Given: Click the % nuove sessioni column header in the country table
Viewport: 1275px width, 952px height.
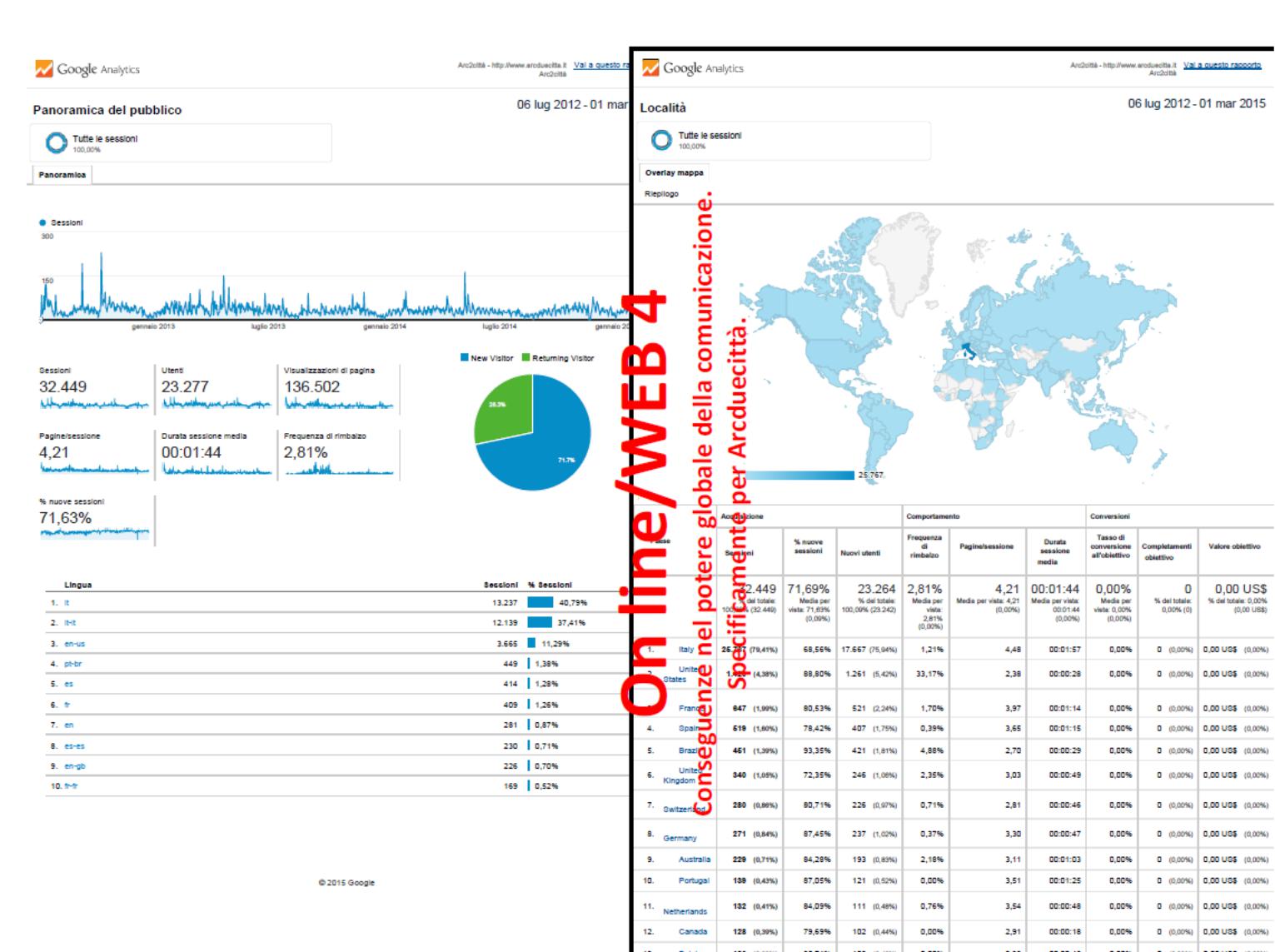Looking at the screenshot, I should pyautogui.click(x=809, y=546).
